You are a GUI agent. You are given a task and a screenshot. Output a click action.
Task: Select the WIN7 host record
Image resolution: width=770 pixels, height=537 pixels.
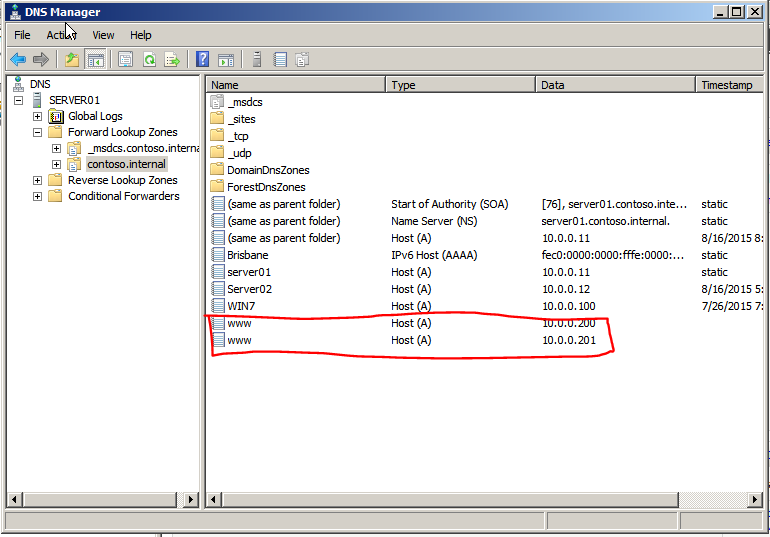point(484,306)
